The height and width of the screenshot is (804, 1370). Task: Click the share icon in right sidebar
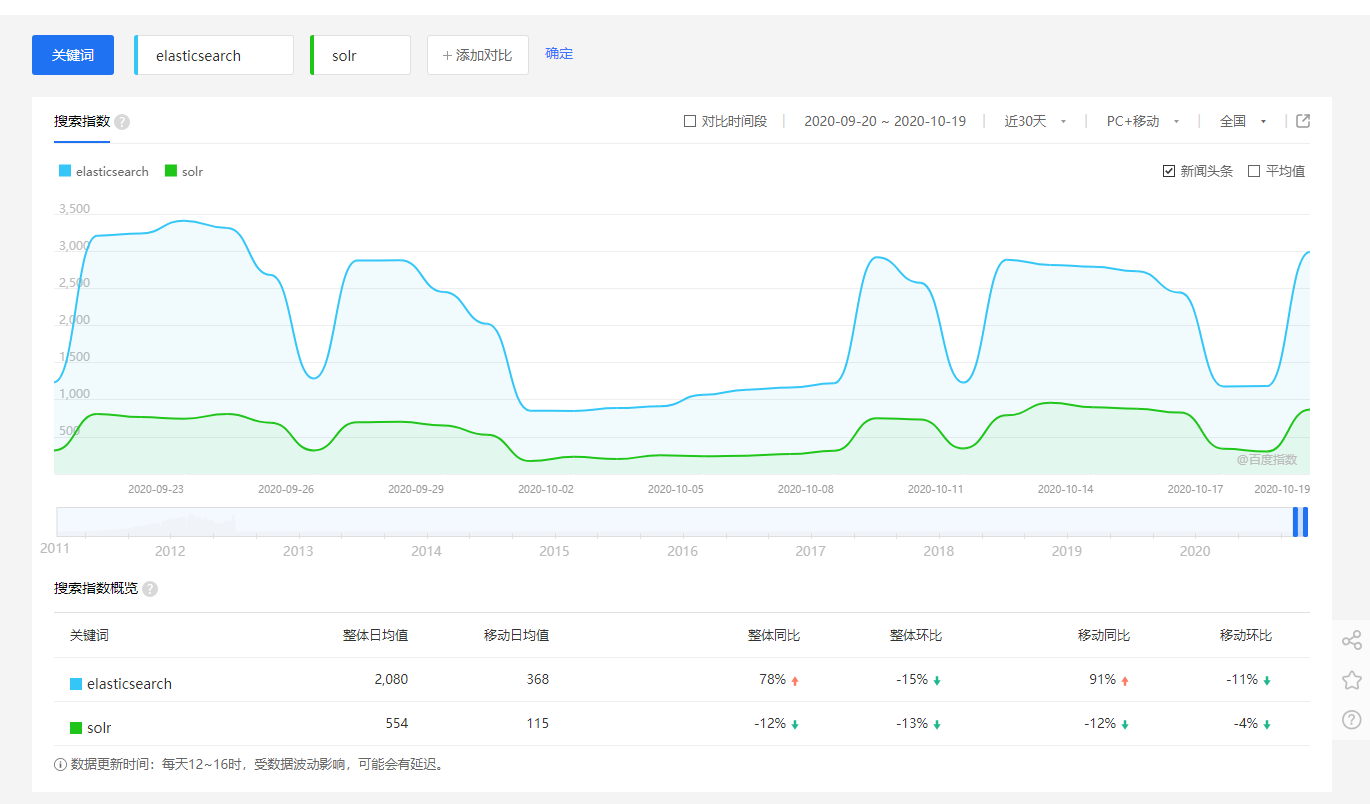[x=1352, y=640]
